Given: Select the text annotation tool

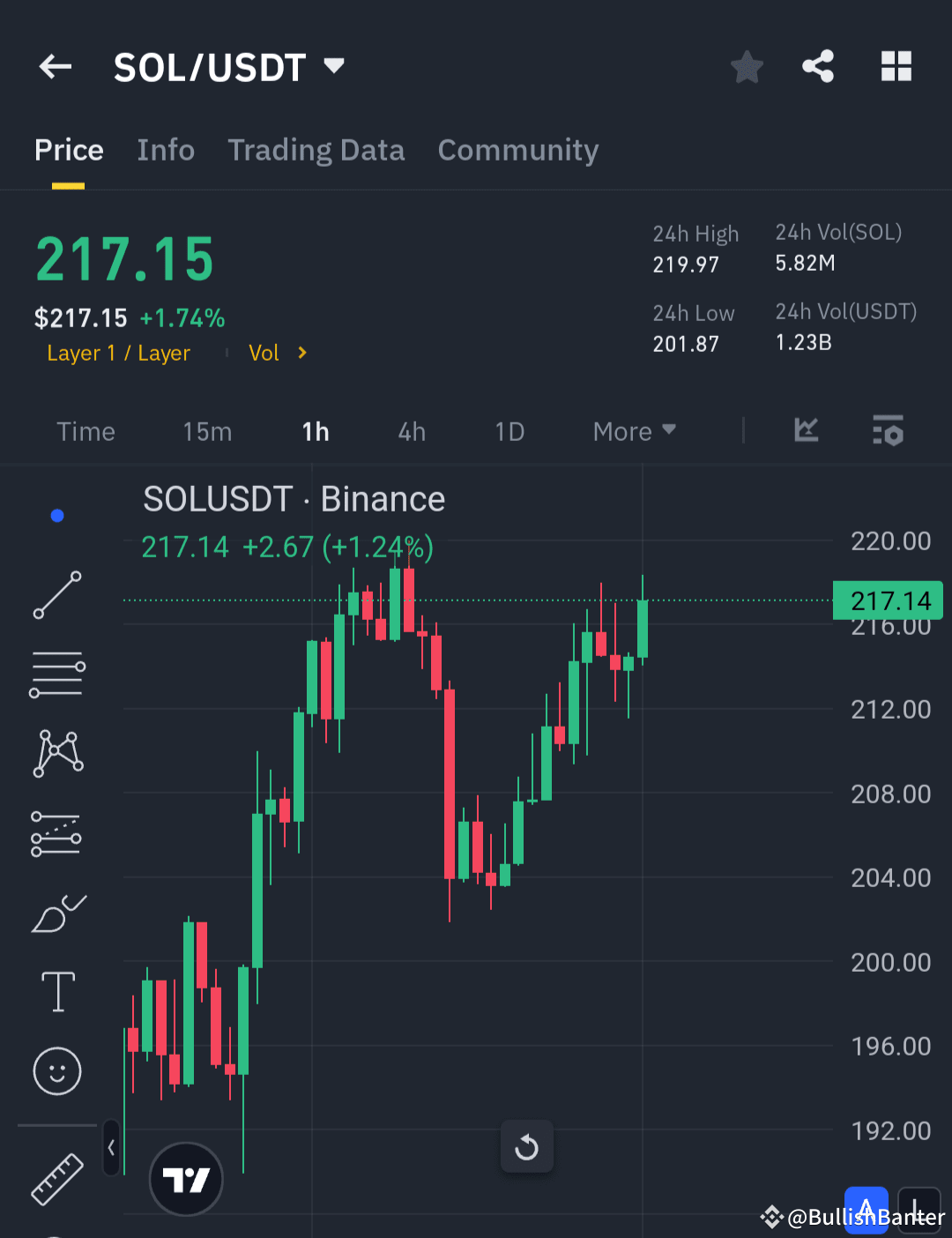Looking at the screenshot, I should pos(57,991).
